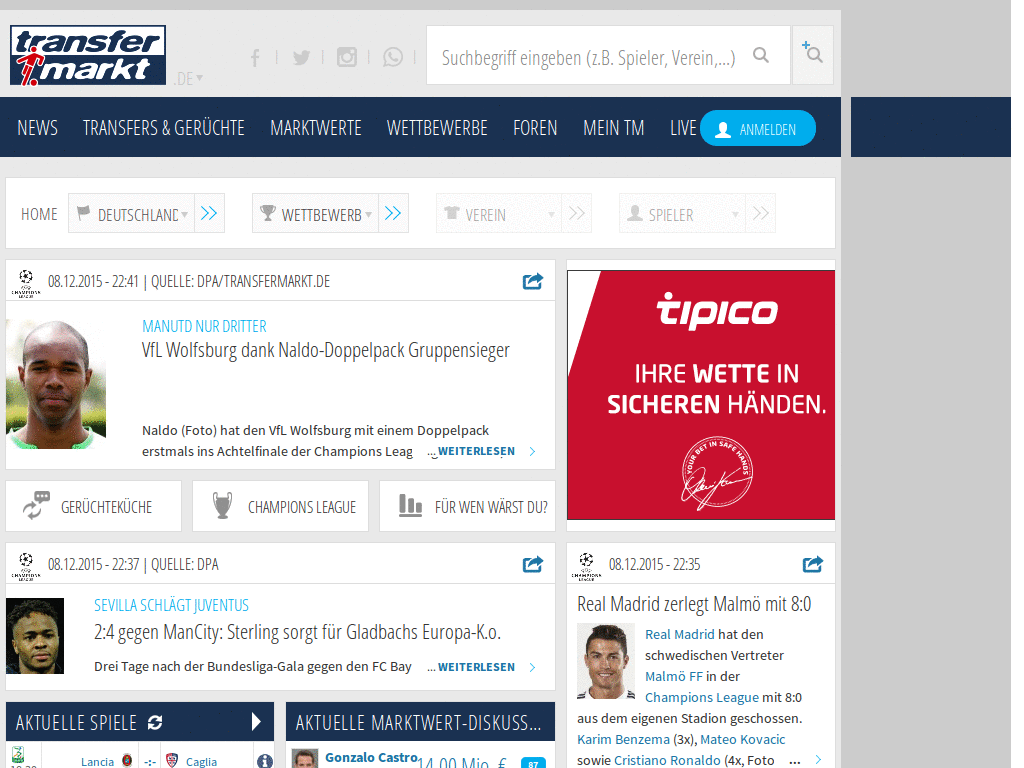The height and width of the screenshot is (768, 1024).
Task: Click the Aktuelle Spiele play arrow
Action: coord(257,722)
